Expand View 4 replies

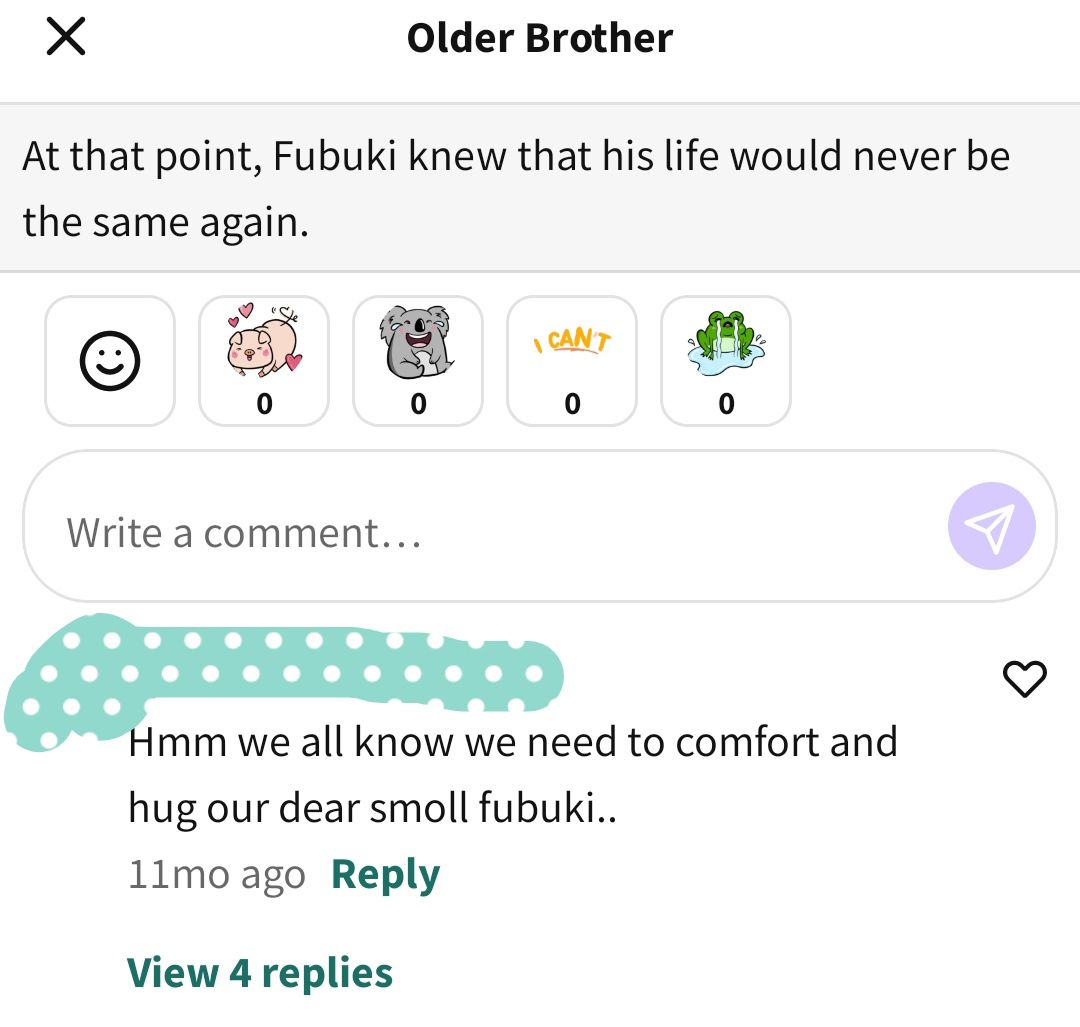(x=260, y=973)
